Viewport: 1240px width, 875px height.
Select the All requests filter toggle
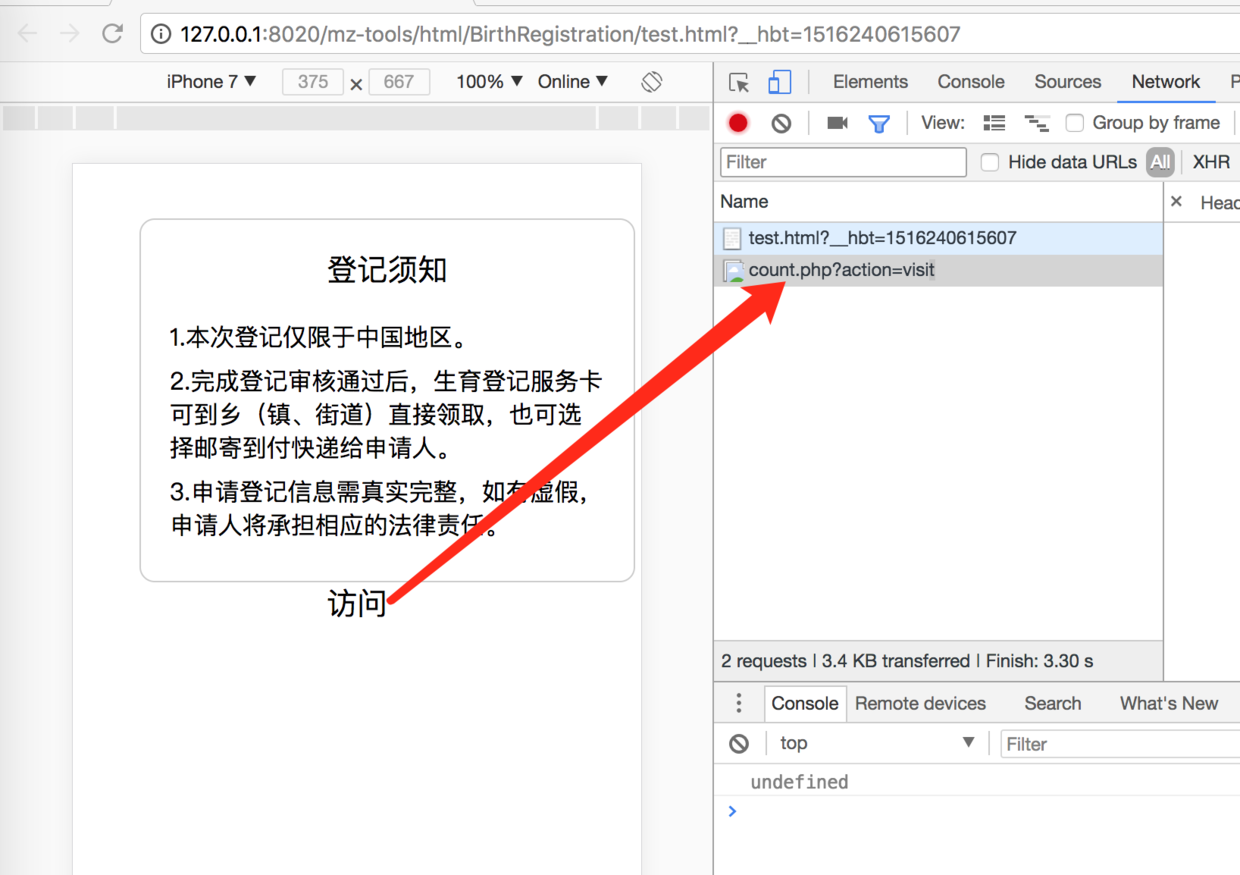coord(1159,161)
